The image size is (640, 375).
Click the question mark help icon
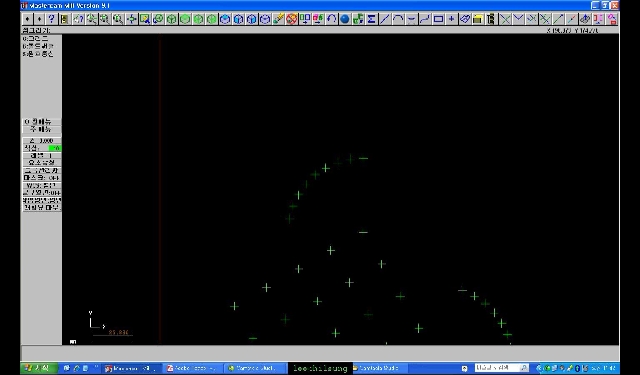[x=51, y=19]
